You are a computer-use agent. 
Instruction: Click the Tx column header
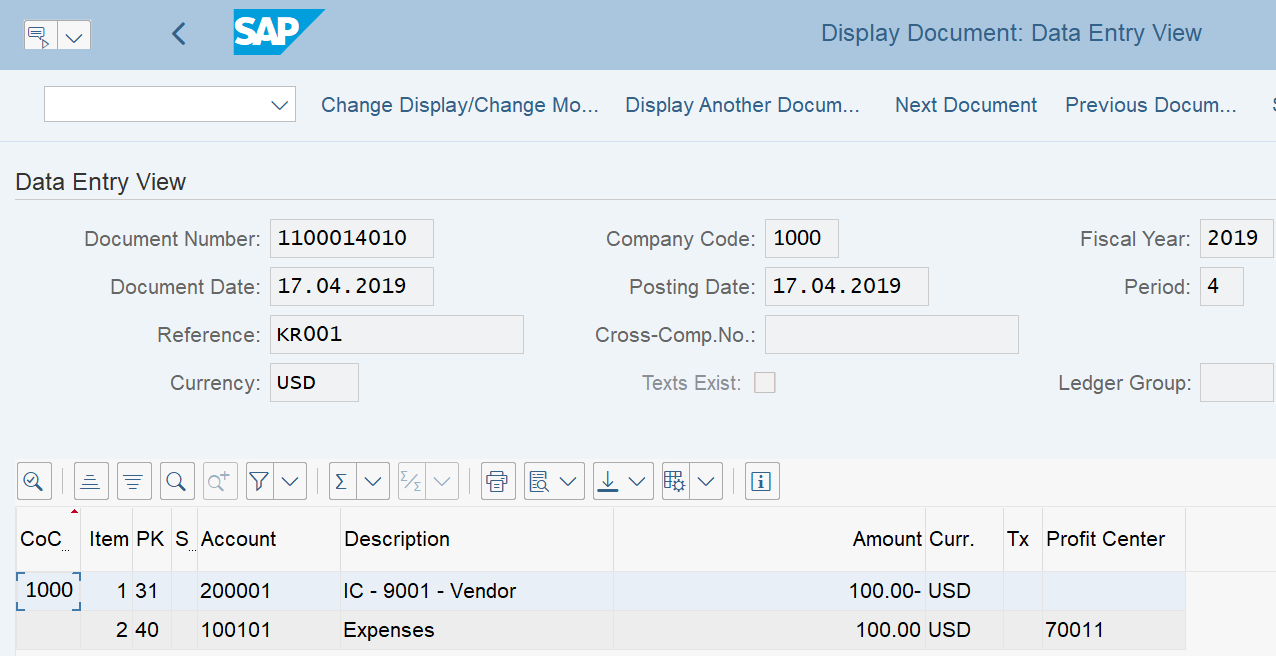coord(1023,539)
